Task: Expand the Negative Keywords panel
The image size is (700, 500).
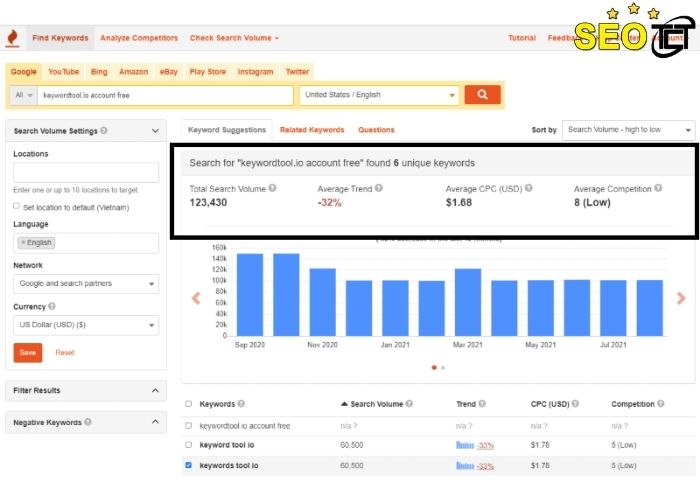Action: [x=155, y=421]
